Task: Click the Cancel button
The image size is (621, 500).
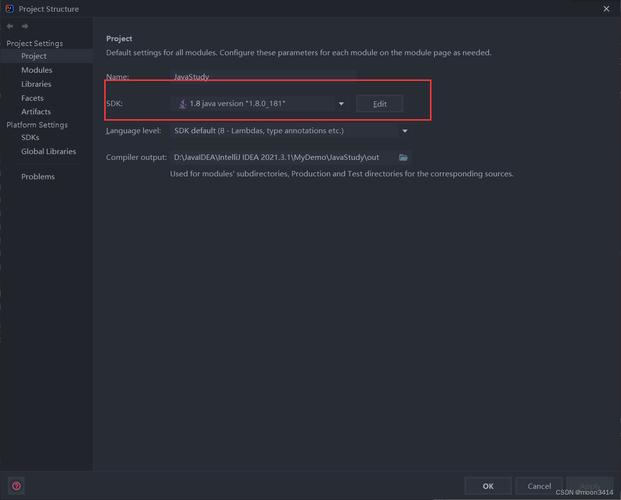Action: [x=539, y=486]
